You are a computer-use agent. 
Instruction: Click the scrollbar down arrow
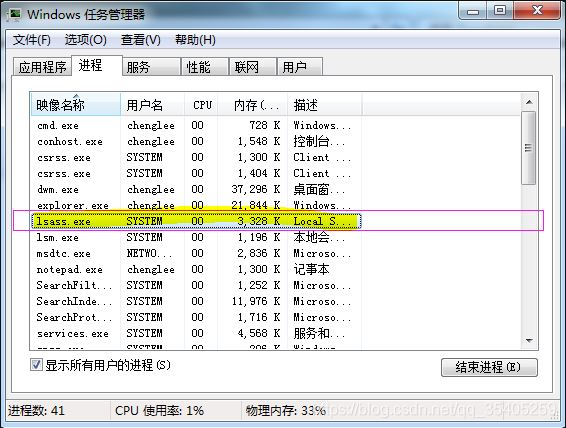[529, 340]
